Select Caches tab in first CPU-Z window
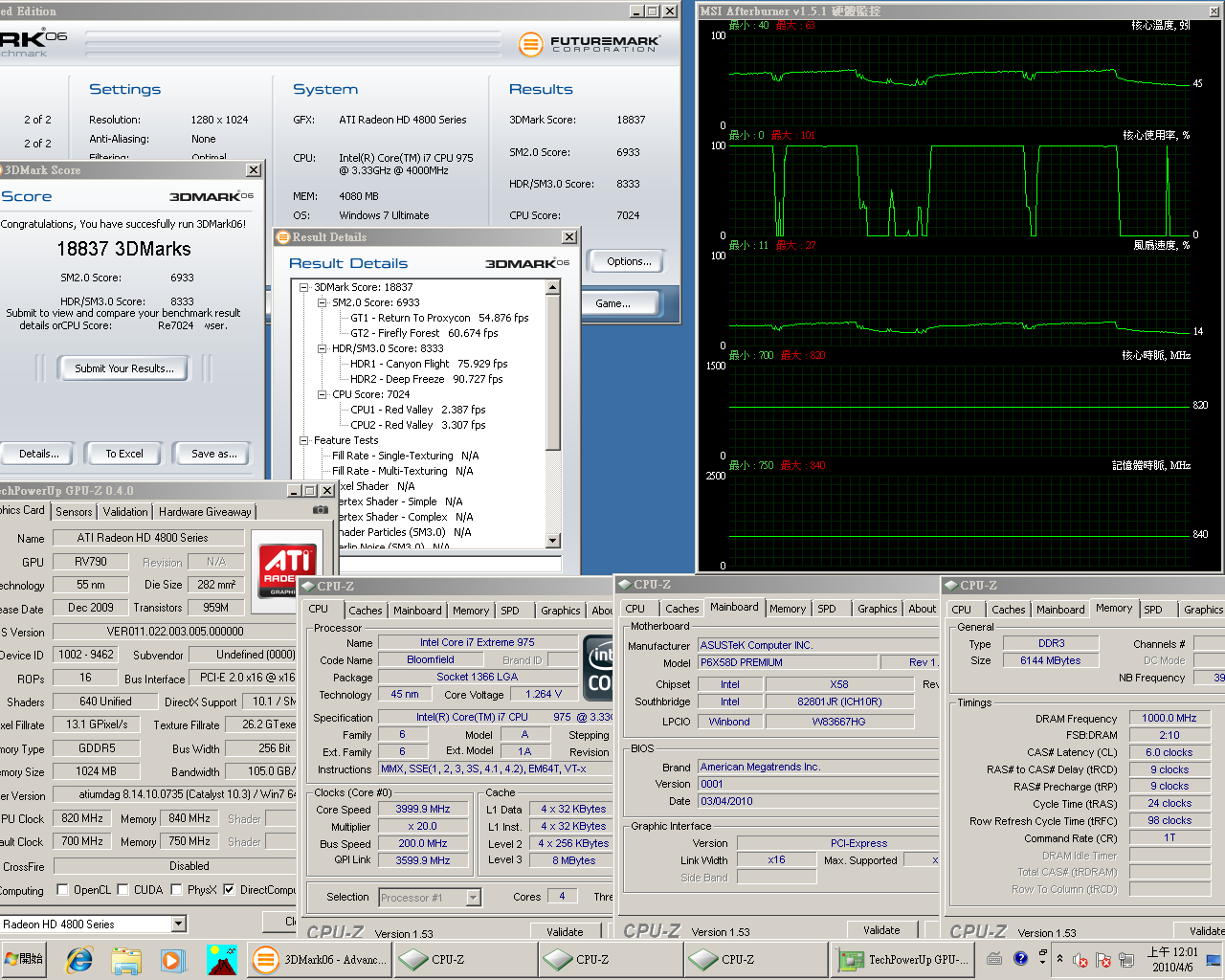 click(366, 610)
